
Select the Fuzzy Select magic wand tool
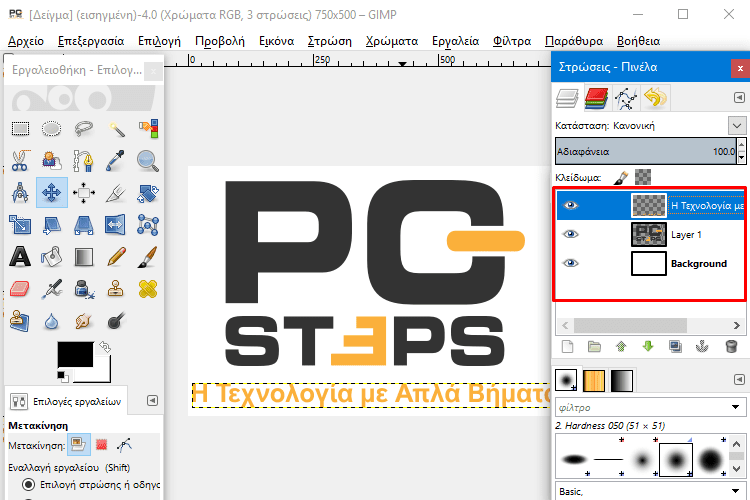click(116, 128)
